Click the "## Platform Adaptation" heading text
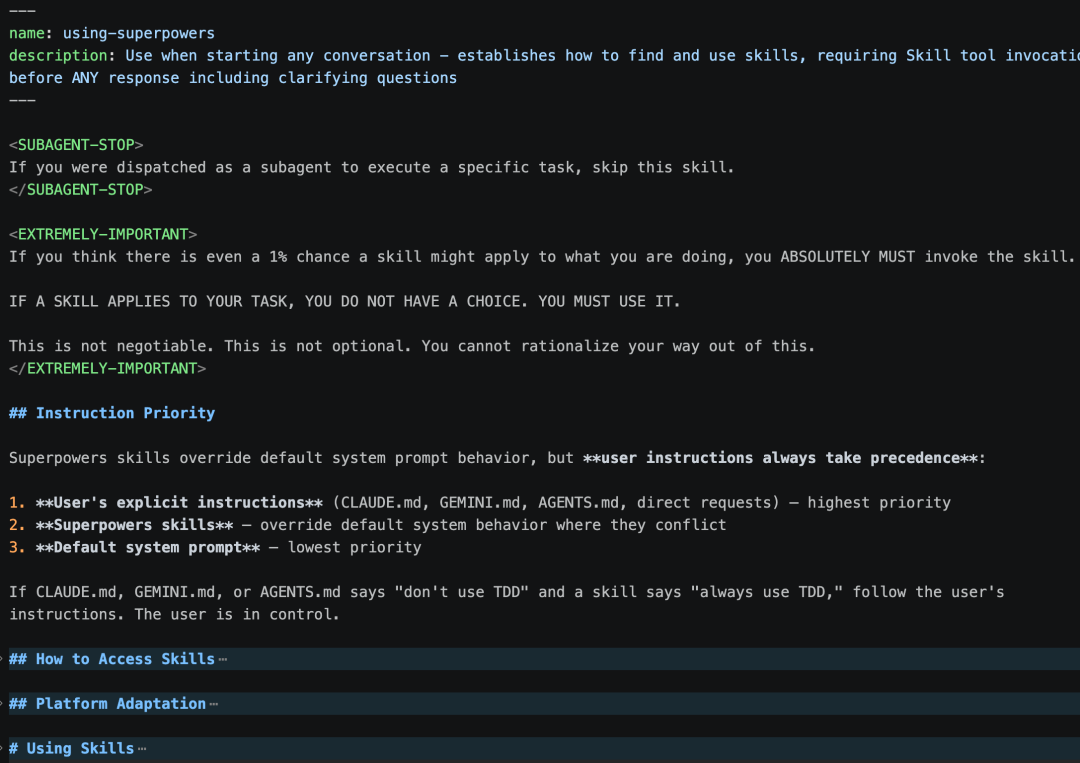Image resolution: width=1080 pixels, height=763 pixels. pyautogui.click(x=107, y=704)
